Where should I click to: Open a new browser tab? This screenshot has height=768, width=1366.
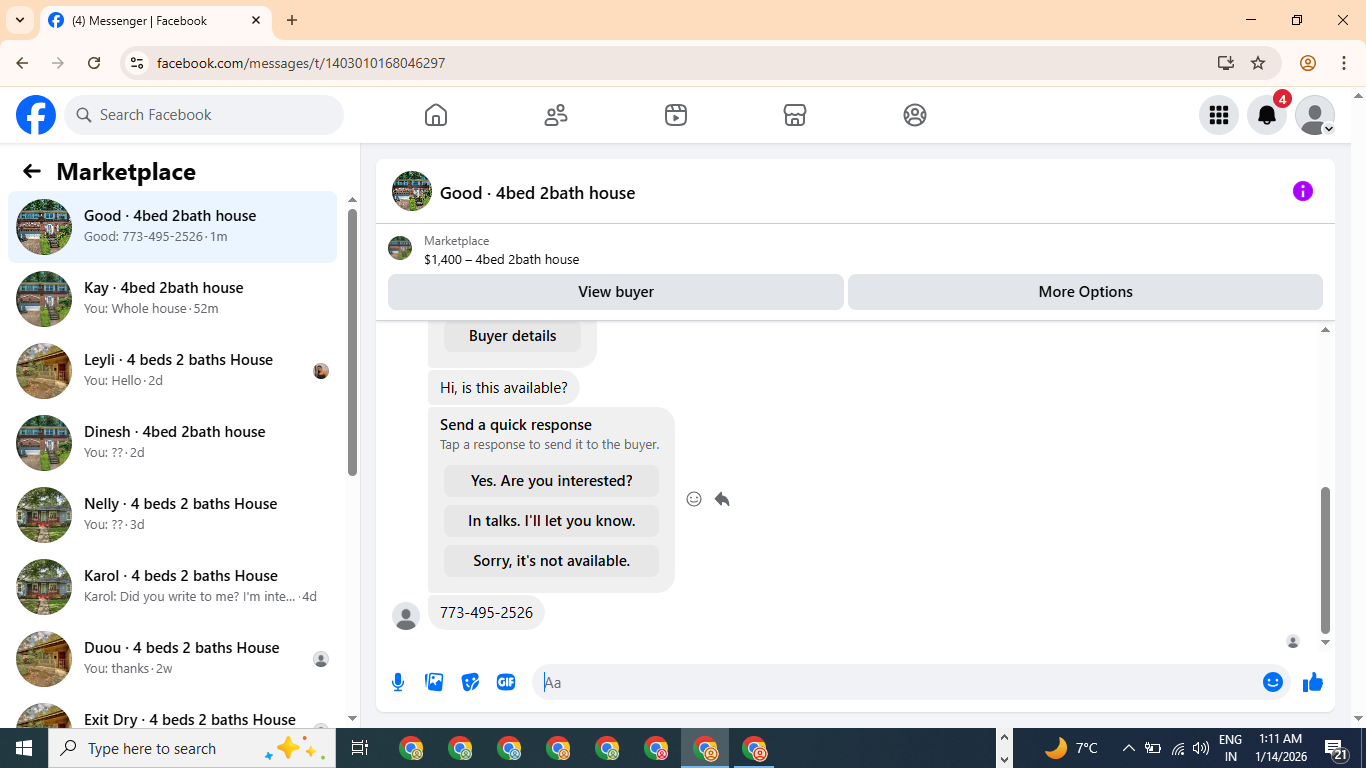292,20
